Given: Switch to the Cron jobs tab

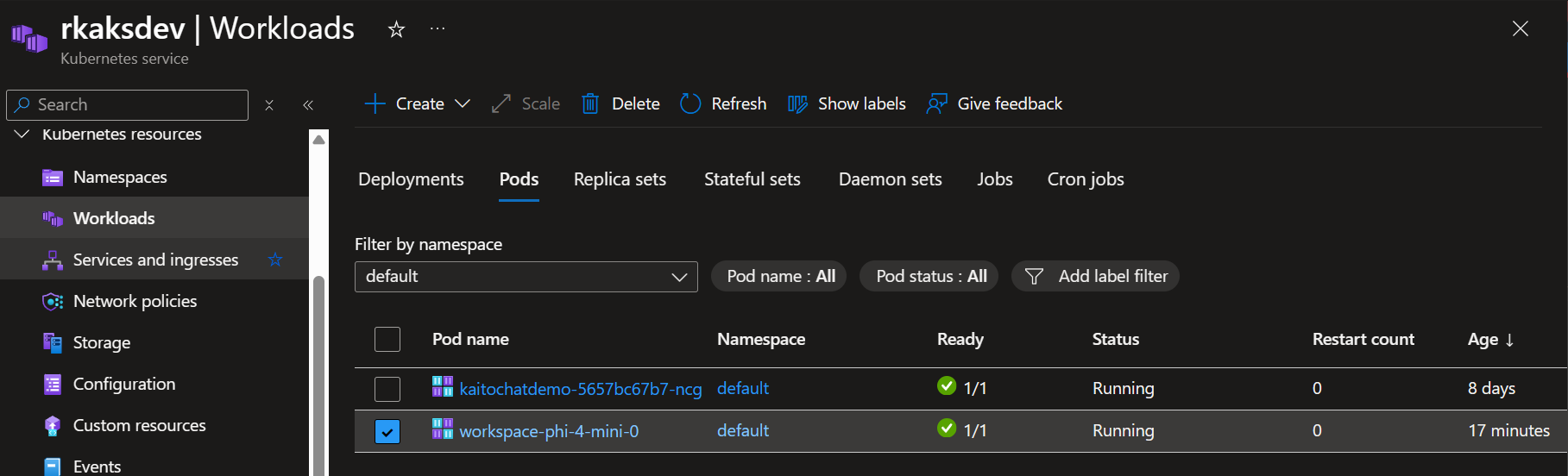Looking at the screenshot, I should tap(1085, 179).
